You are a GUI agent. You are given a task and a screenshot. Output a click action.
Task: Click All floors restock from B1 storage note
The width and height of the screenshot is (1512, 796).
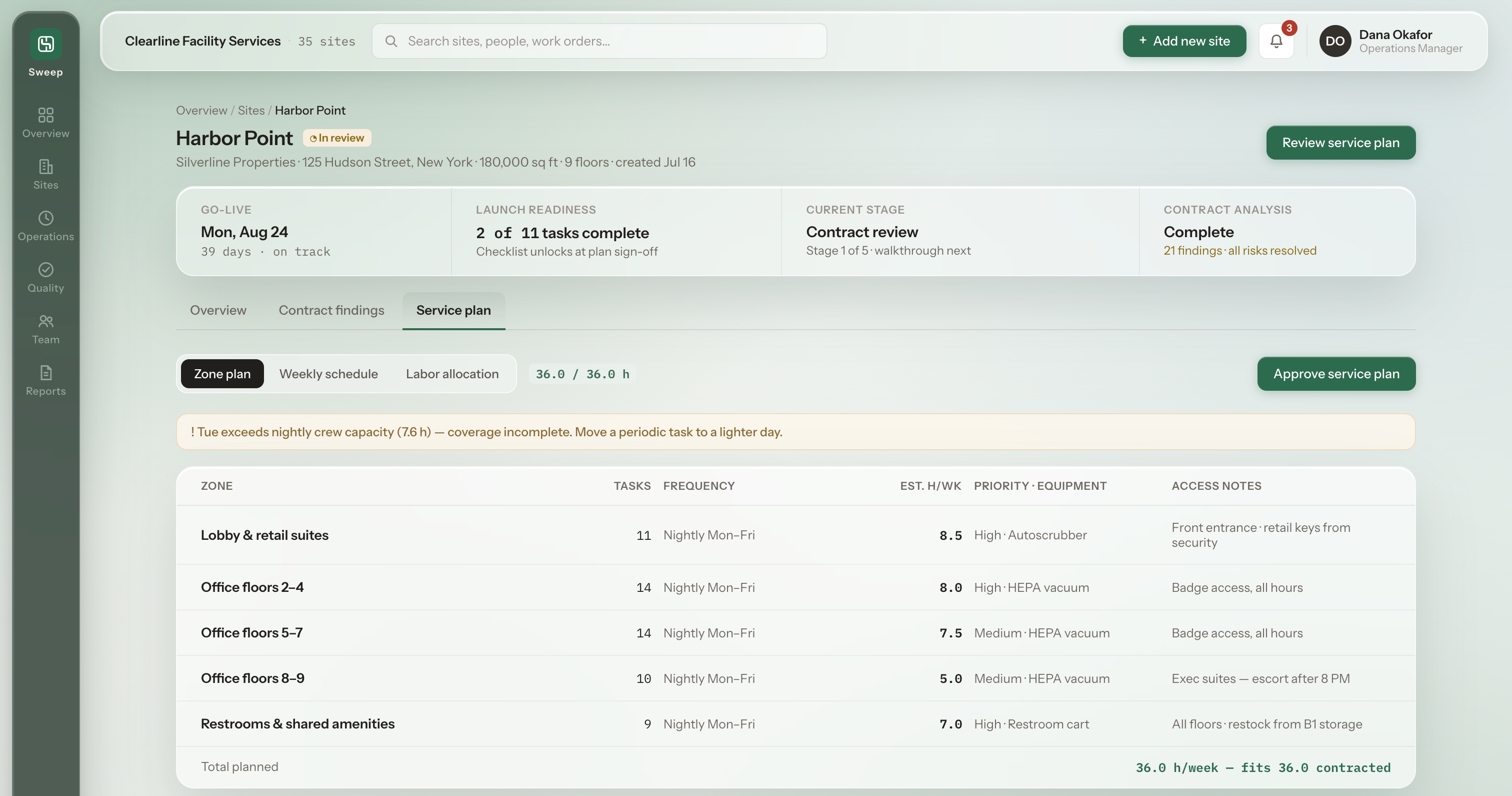(x=1266, y=724)
